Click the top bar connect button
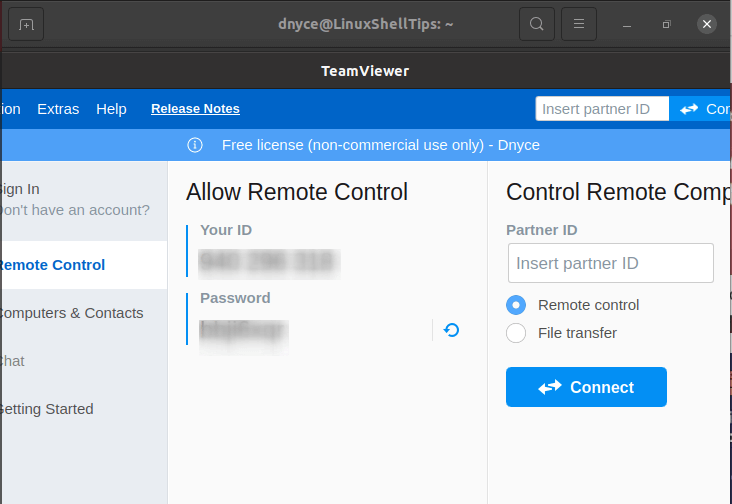The width and height of the screenshot is (732, 504). click(x=700, y=109)
